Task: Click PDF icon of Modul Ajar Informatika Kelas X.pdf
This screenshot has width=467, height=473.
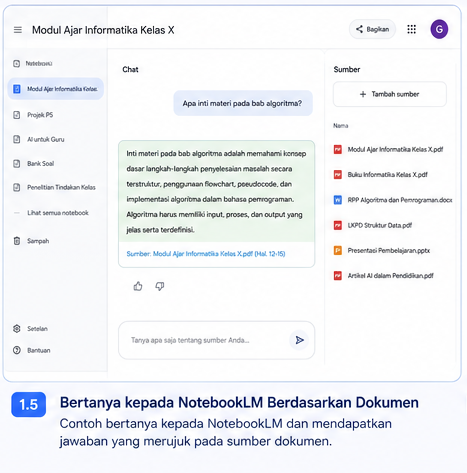Action: 338,149
